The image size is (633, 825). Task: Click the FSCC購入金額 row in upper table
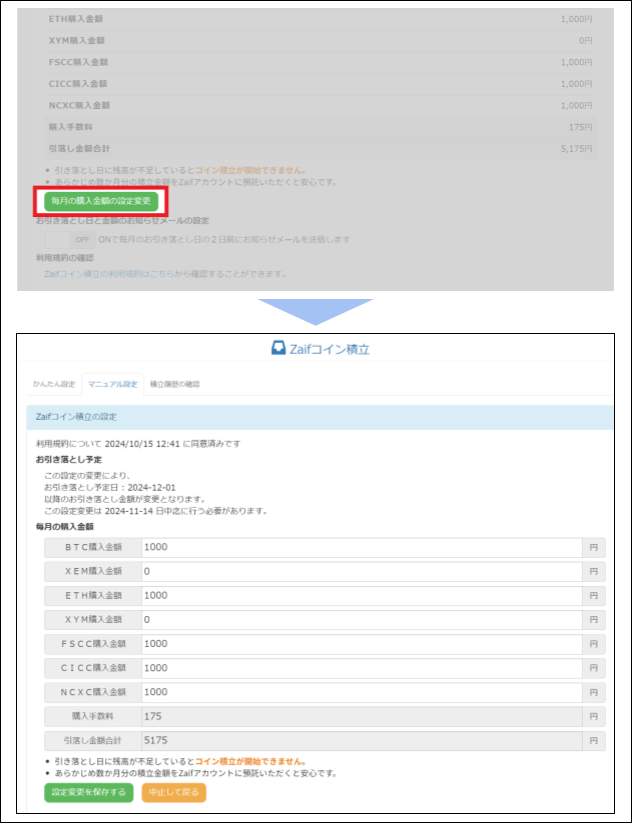320,62
